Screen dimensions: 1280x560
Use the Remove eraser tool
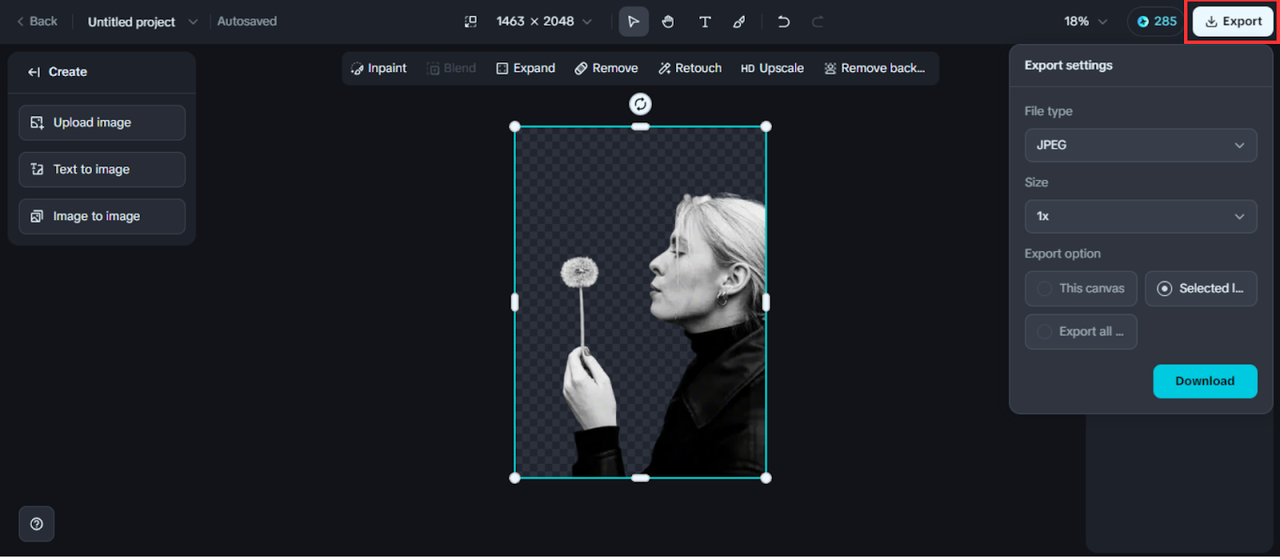tap(606, 68)
